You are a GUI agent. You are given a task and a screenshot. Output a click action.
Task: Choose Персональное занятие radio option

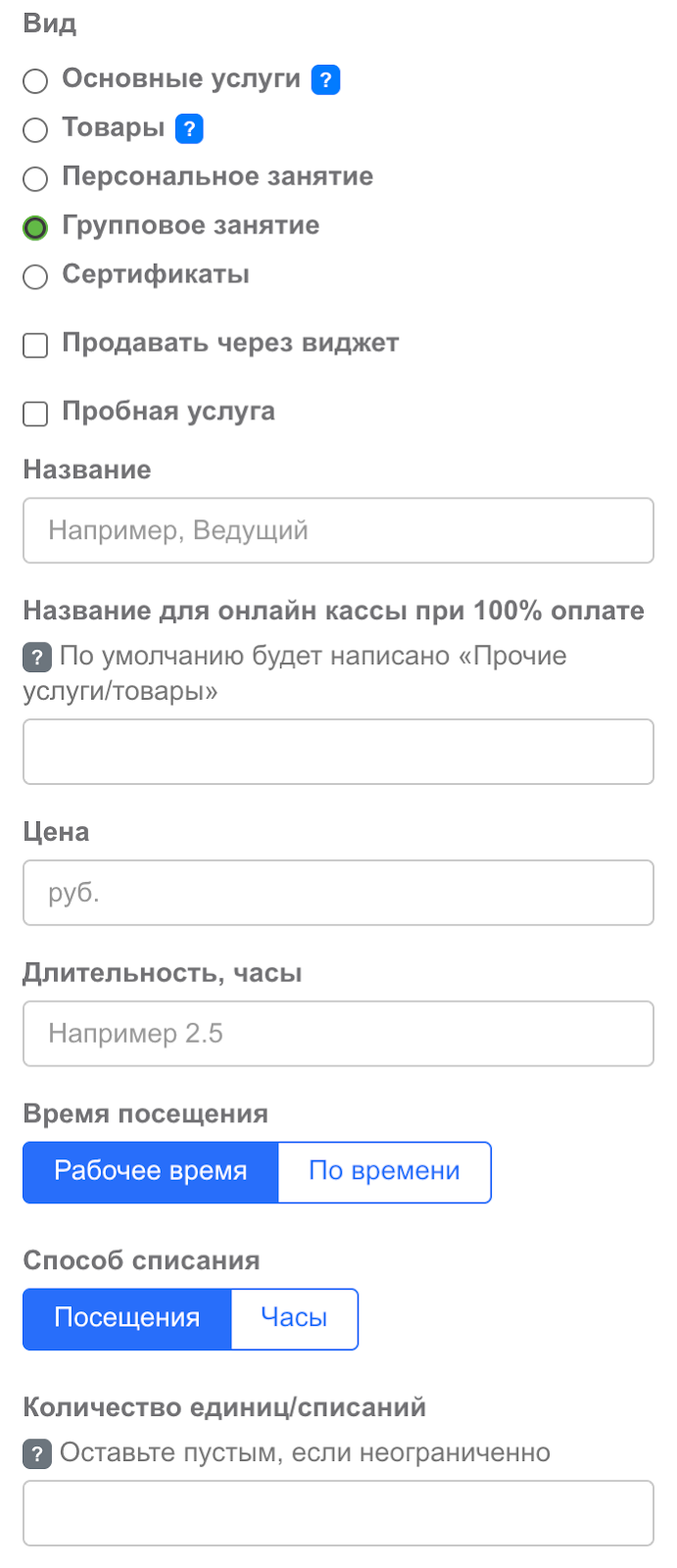point(35,178)
